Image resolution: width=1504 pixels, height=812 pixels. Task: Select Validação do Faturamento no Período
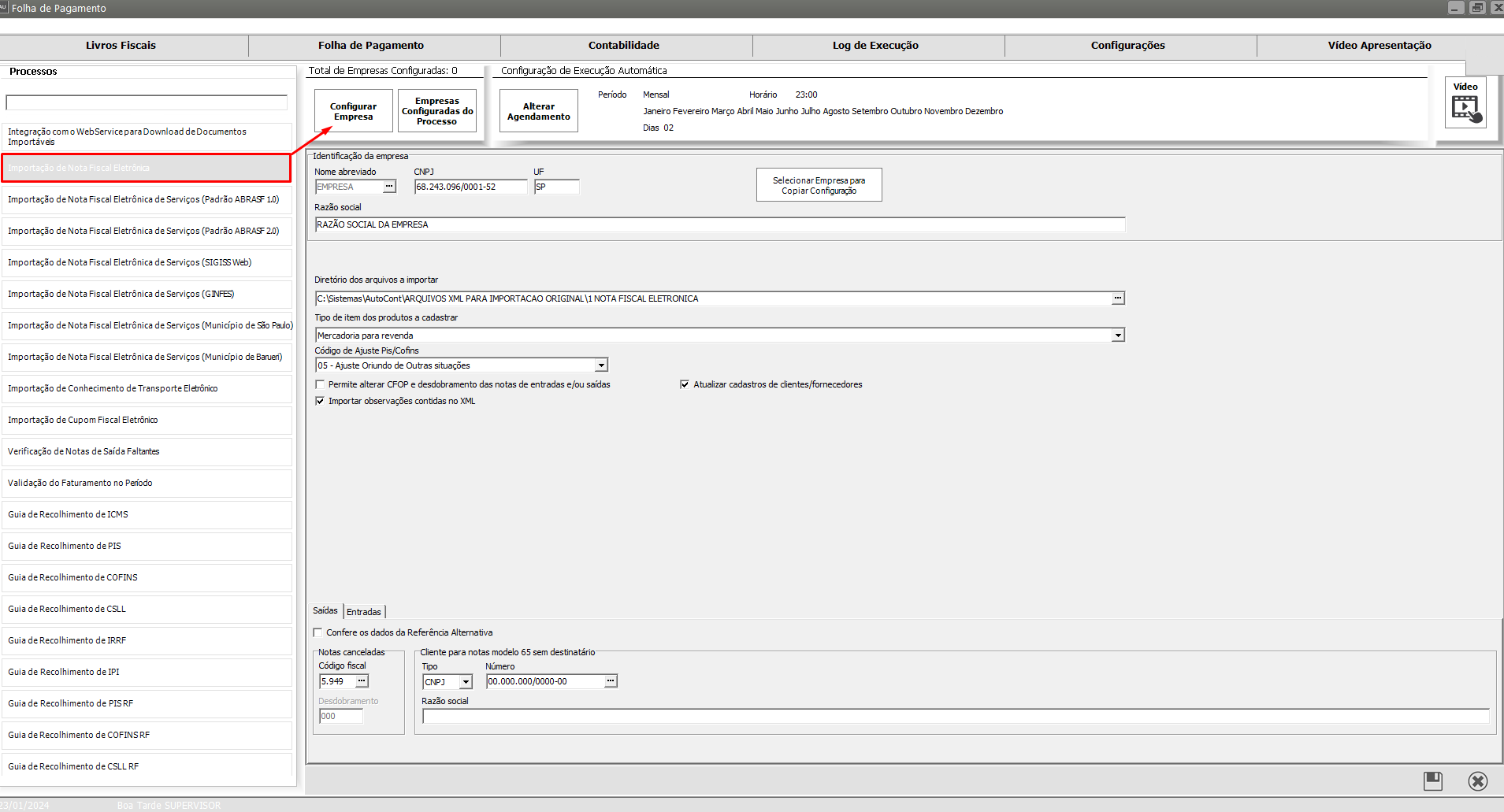(147, 484)
